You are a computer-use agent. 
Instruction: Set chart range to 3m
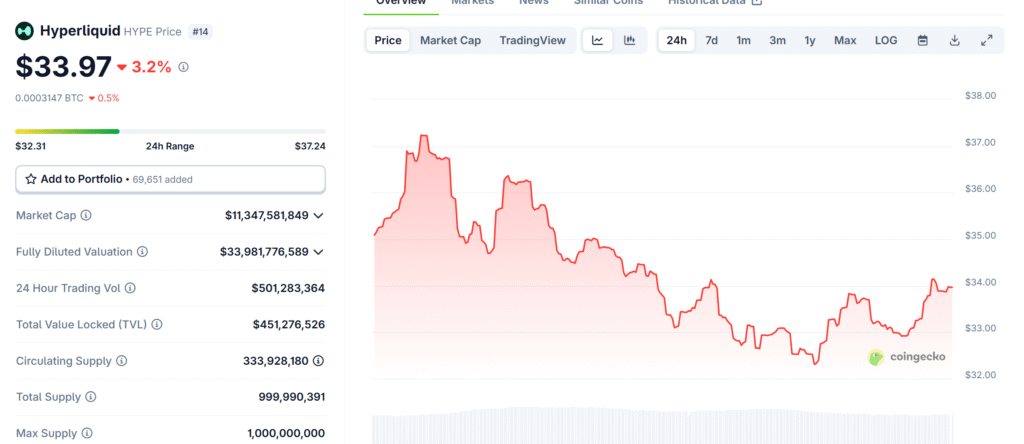tap(777, 40)
